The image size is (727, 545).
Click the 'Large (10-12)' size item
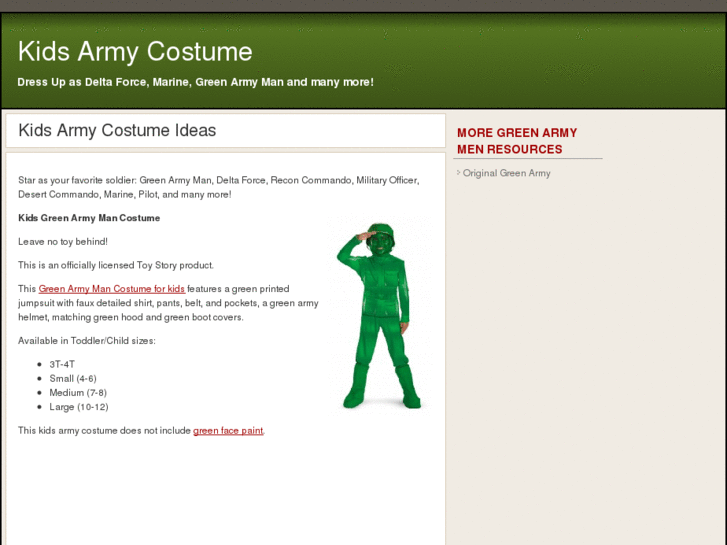point(79,407)
